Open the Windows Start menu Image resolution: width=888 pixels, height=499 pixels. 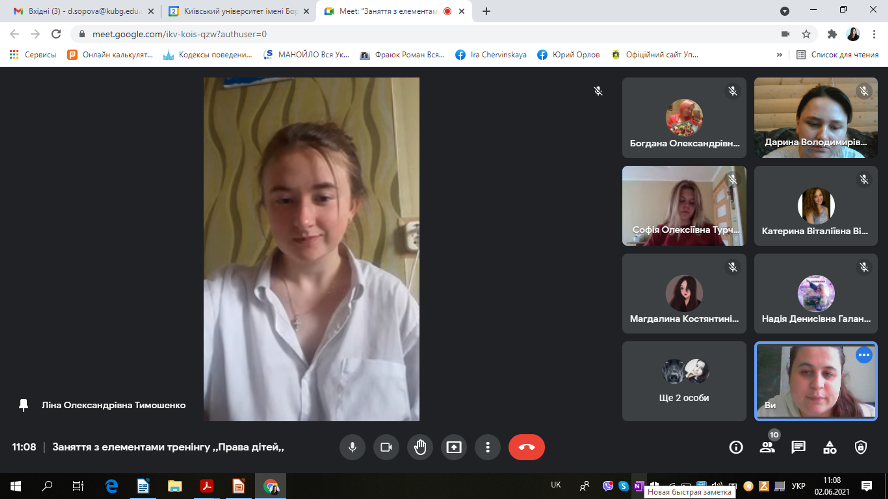click(15, 486)
